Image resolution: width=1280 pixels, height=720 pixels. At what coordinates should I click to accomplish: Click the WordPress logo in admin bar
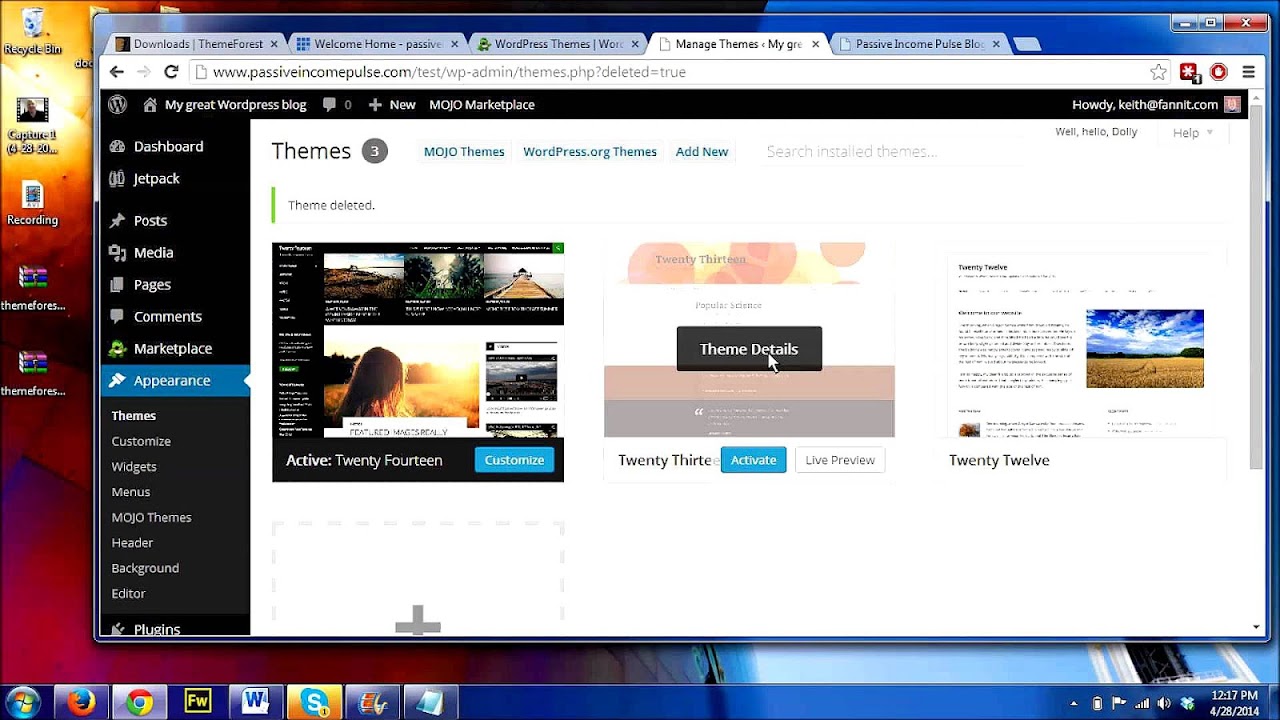118,104
